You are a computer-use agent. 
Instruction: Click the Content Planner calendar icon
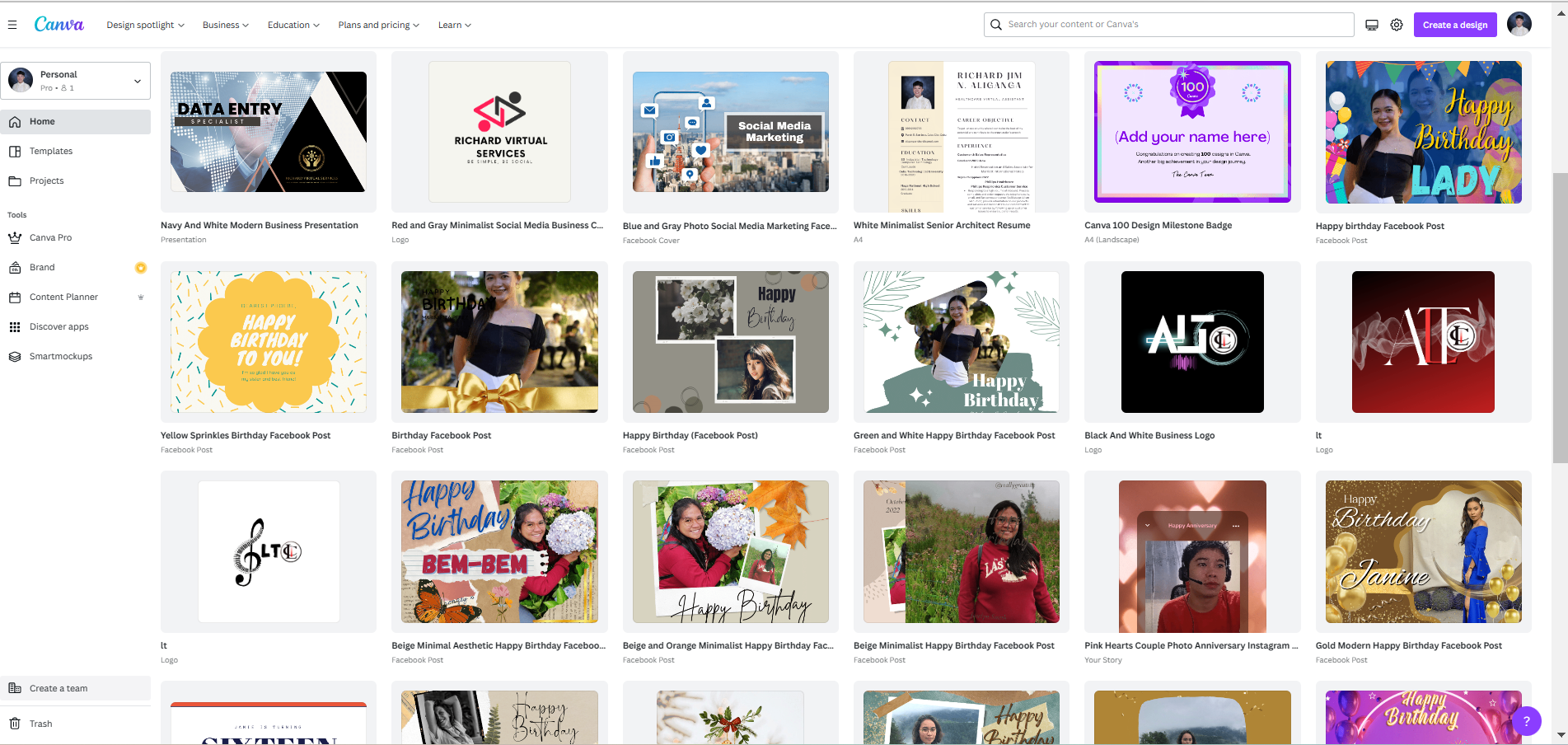pos(15,298)
